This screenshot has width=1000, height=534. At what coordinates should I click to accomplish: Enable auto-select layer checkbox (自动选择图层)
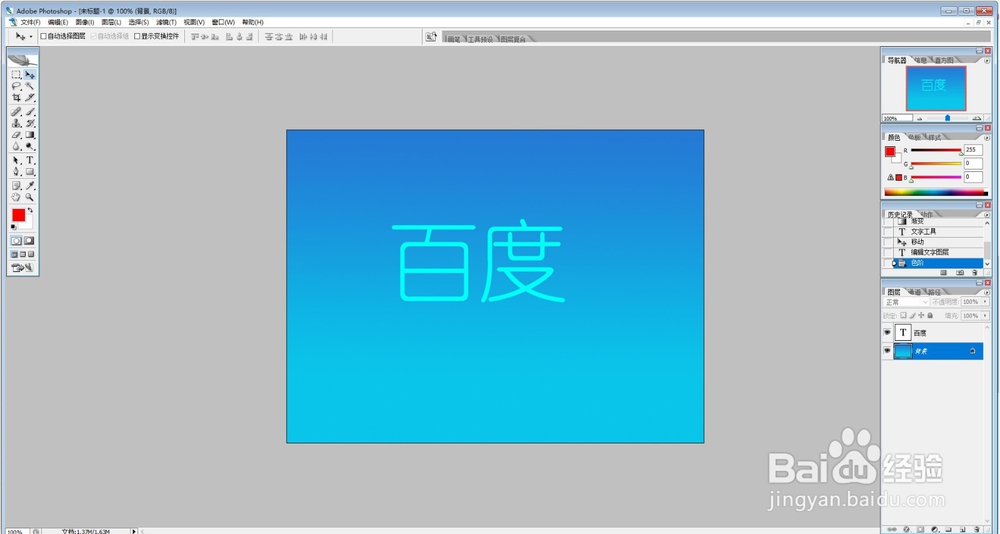[x=43, y=36]
